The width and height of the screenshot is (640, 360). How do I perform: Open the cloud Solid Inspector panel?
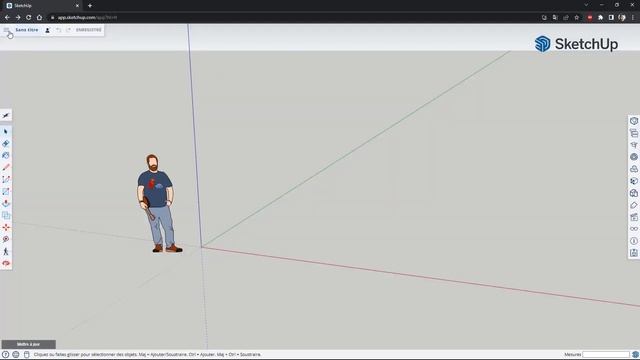coord(634,169)
